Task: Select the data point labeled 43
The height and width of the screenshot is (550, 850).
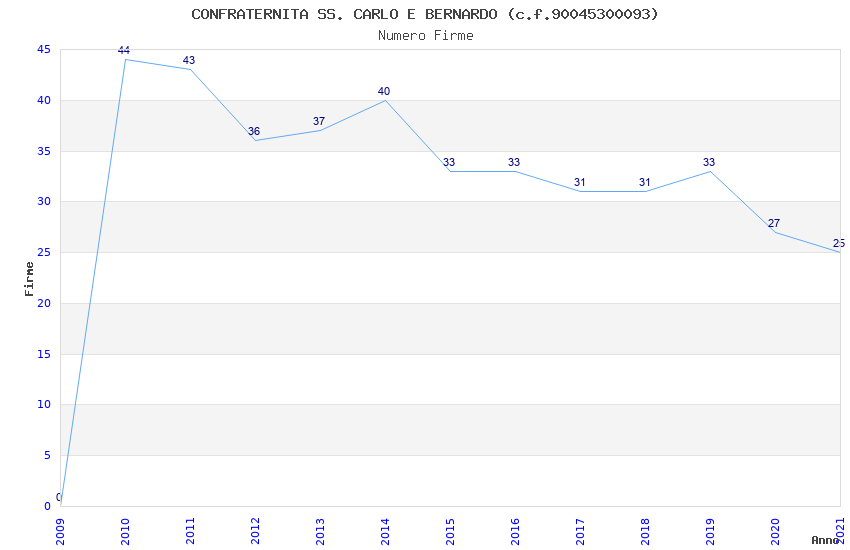Action: tap(189, 60)
